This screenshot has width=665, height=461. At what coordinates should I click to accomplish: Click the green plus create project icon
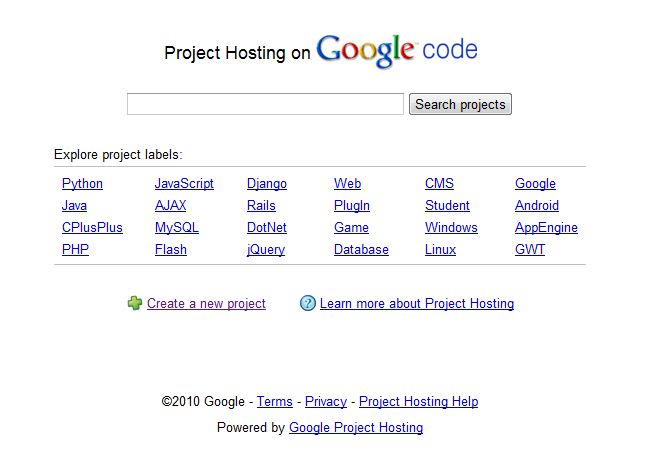coord(135,303)
